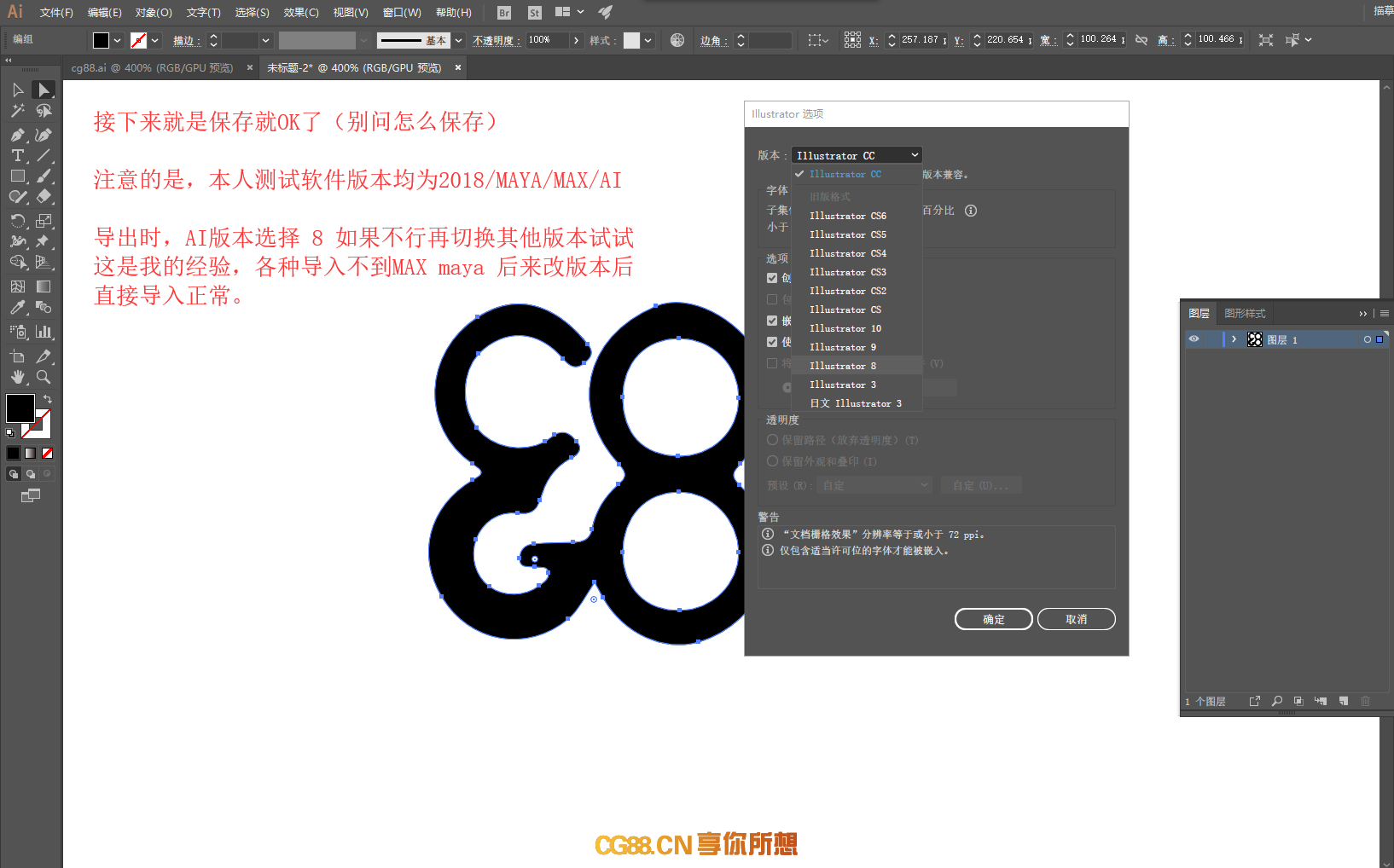Open fill color dropdown in control bar

(118, 40)
